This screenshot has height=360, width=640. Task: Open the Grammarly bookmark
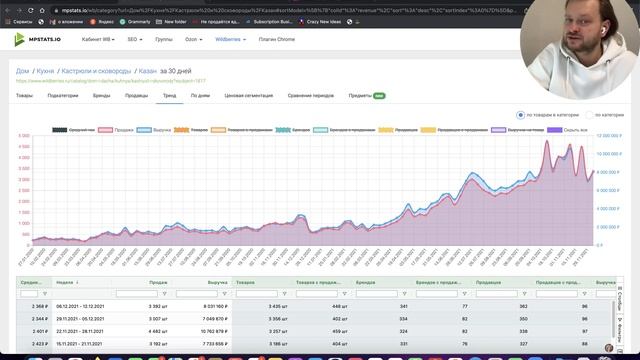point(135,22)
